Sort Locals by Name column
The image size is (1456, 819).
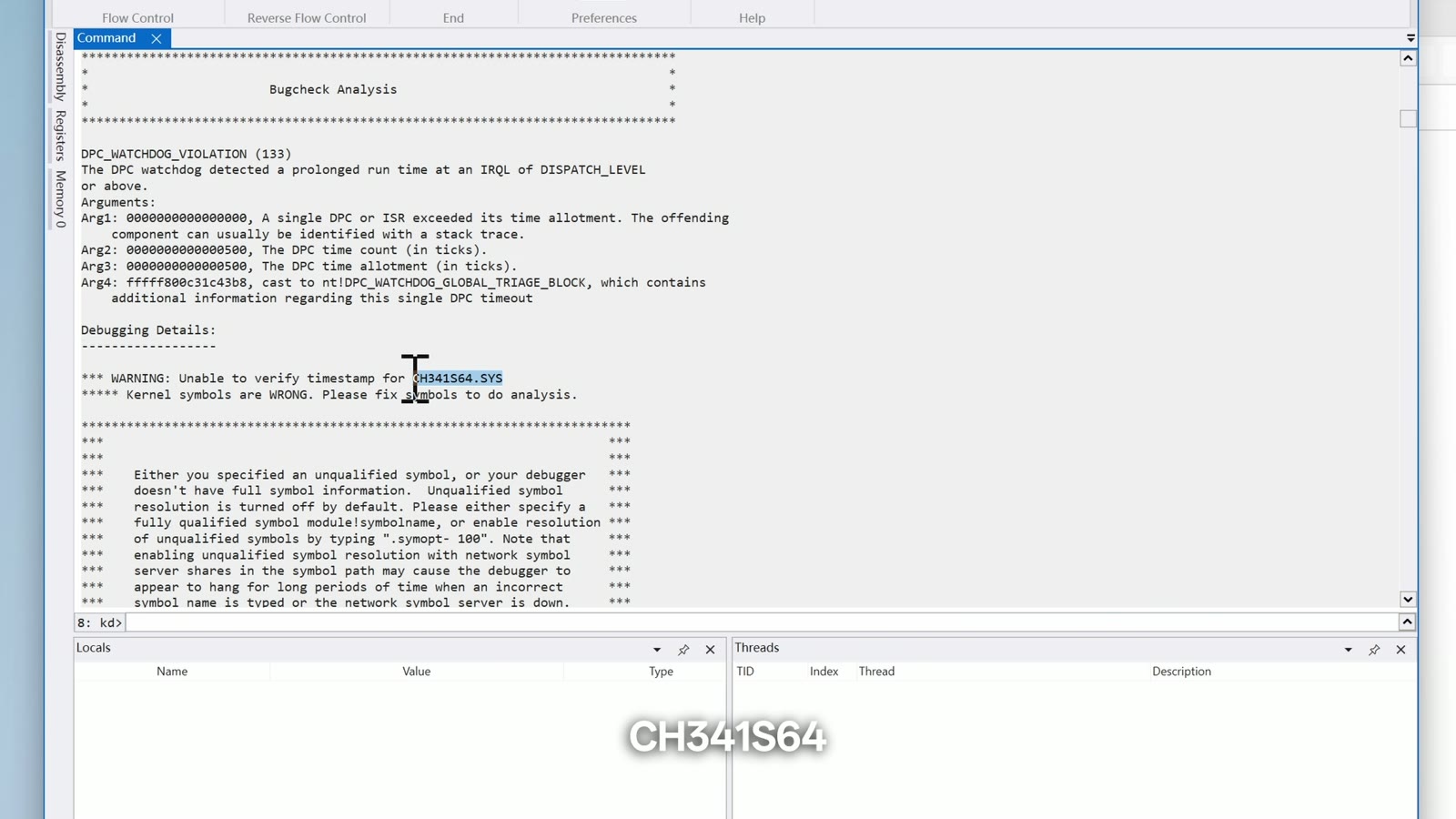pos(172,672)
